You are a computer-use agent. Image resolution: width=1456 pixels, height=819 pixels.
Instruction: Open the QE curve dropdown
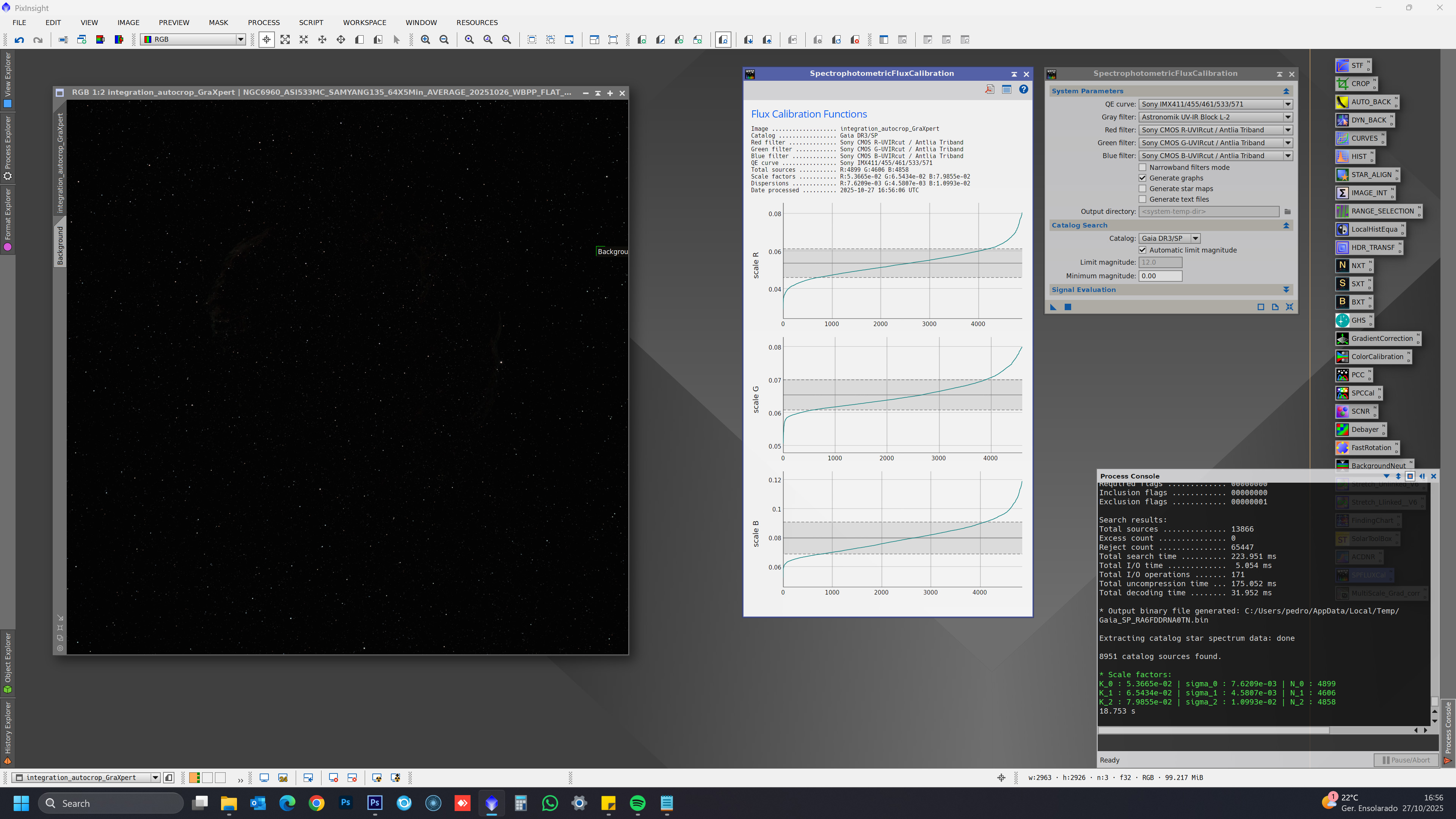(x=1215, y=104)
